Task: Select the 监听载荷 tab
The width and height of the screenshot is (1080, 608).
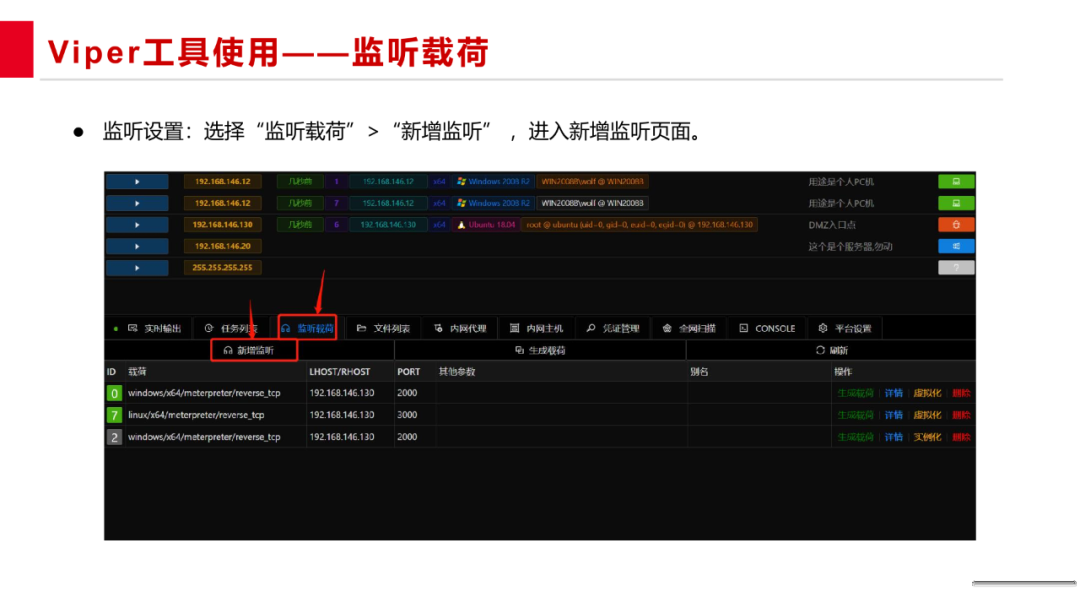Action: point(308,328)
